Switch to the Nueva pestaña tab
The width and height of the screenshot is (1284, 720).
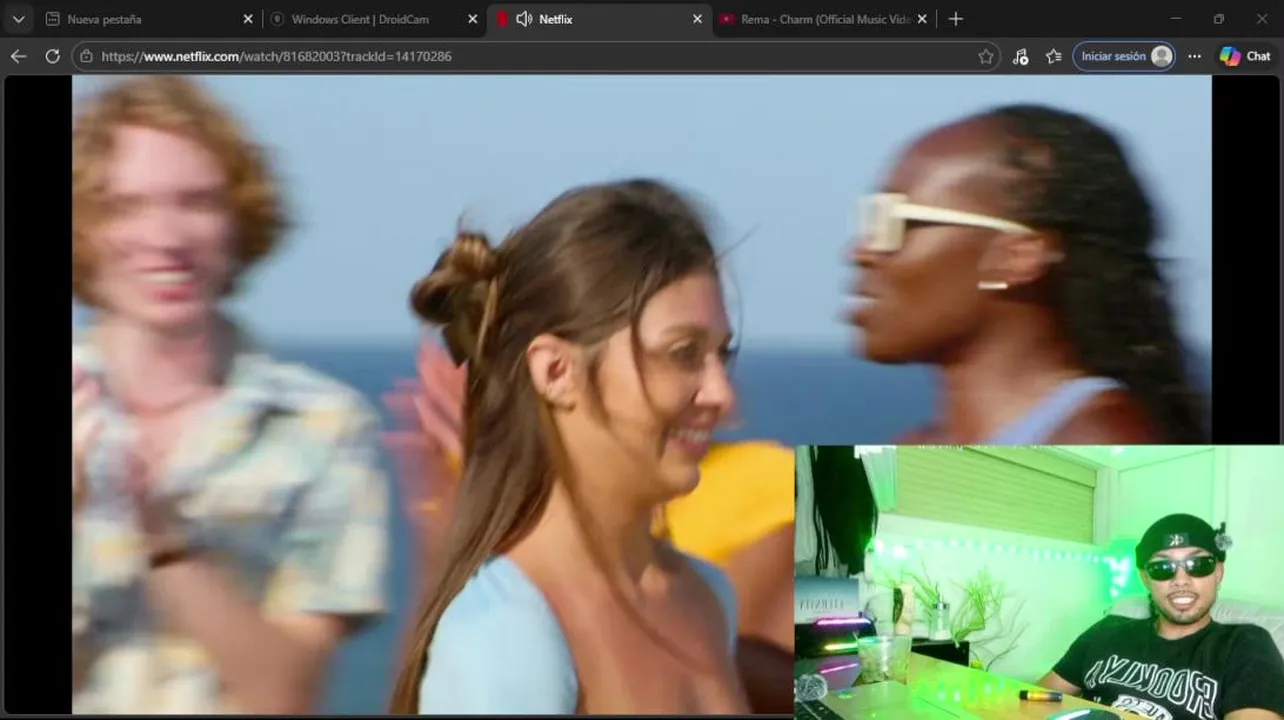click(150, 19)
